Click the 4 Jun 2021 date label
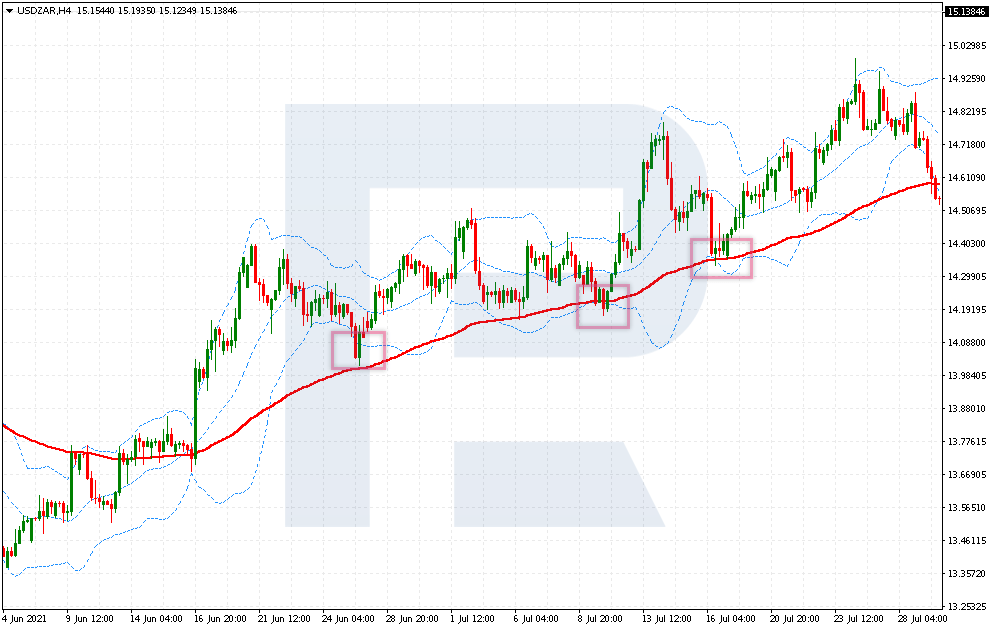The width and height of the screenshot is (993, 630). click(25, 619)
